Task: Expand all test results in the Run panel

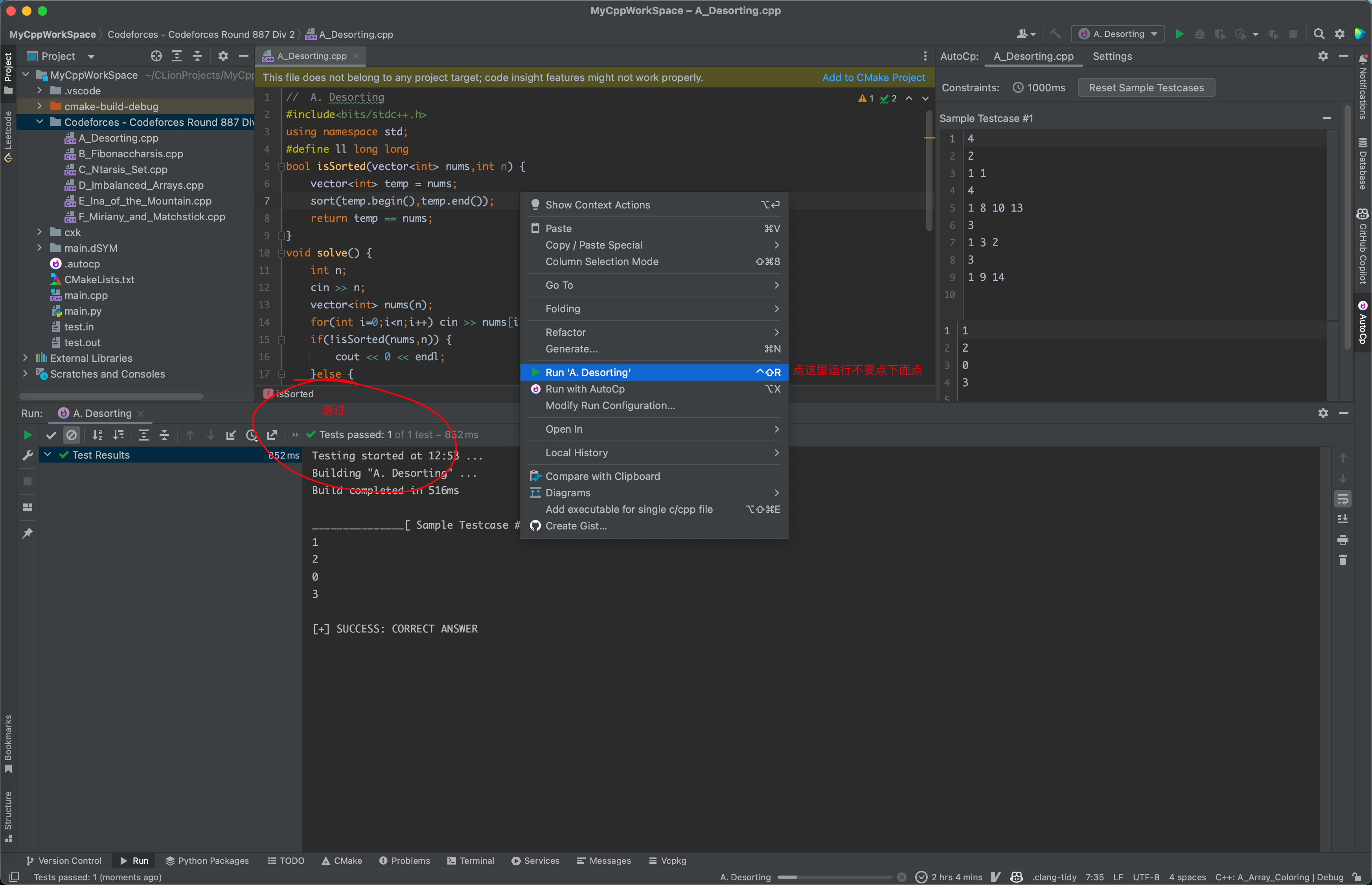Action: tap(143, 435)
